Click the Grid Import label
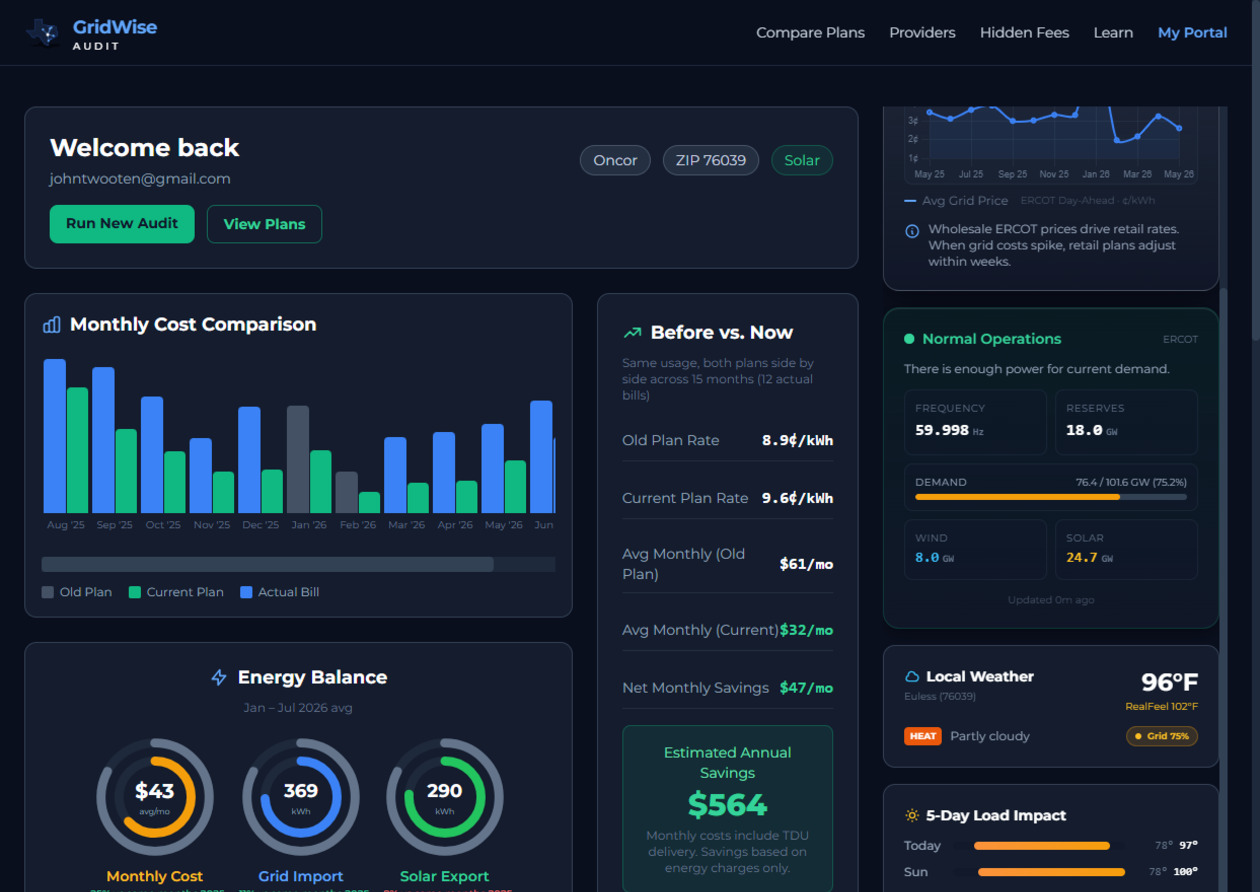1260x892 pixels. [301, 876]
